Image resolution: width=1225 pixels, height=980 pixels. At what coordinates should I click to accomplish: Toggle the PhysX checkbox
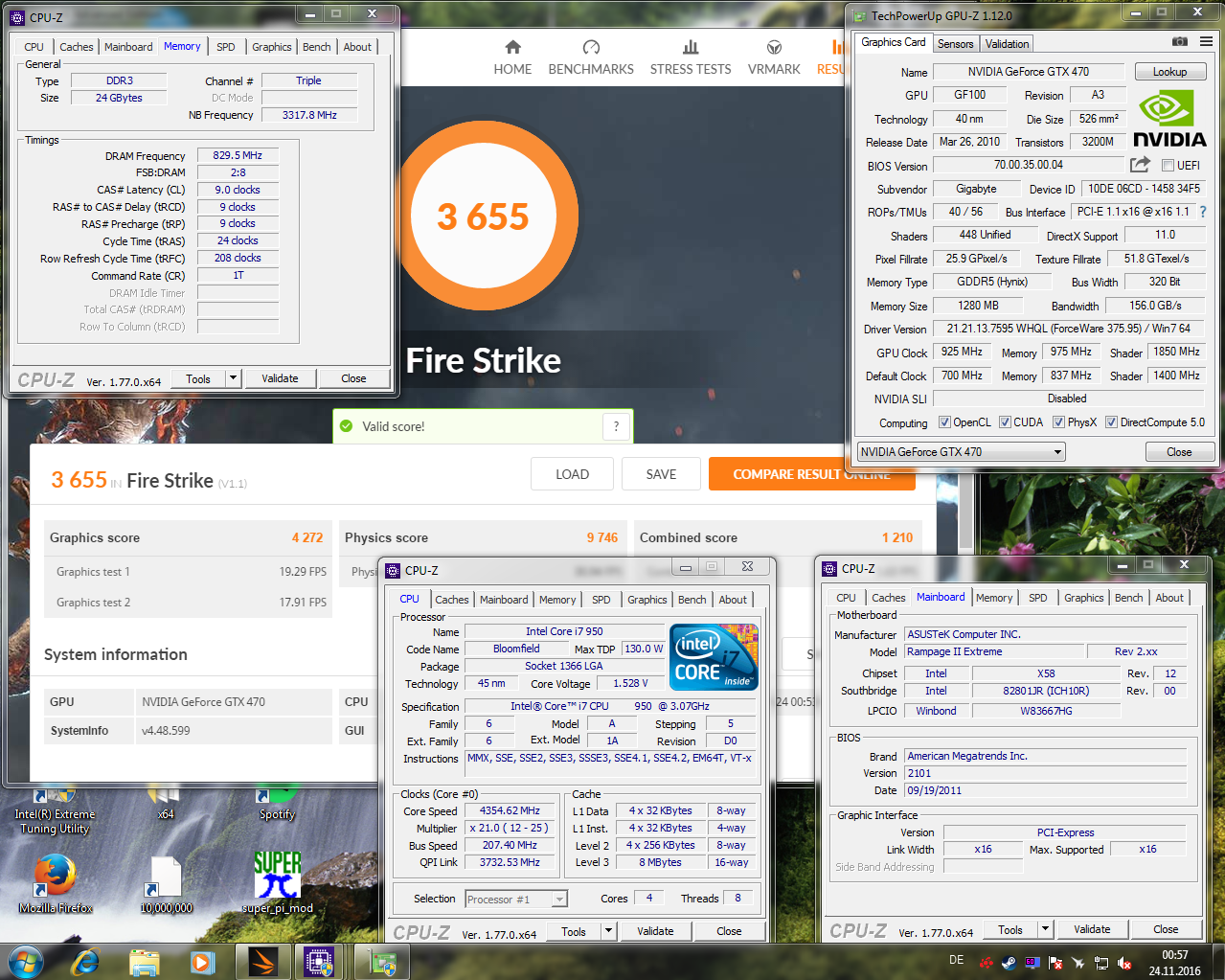[1058, 422]
